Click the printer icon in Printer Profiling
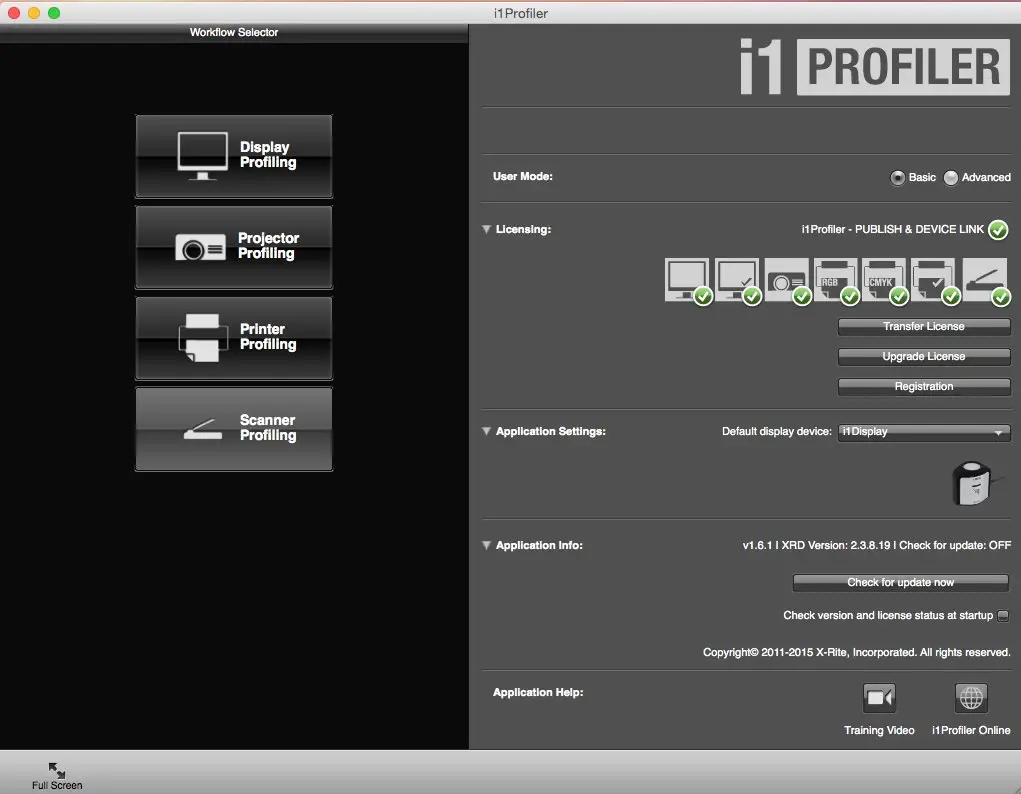 pyautogui.click(x=203, y=338)
